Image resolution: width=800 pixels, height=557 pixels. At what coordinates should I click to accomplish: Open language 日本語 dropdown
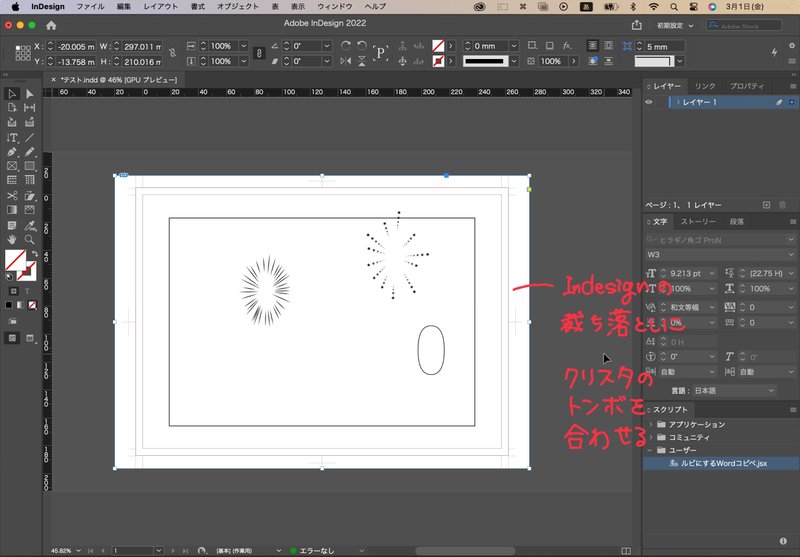pos(771,390)
